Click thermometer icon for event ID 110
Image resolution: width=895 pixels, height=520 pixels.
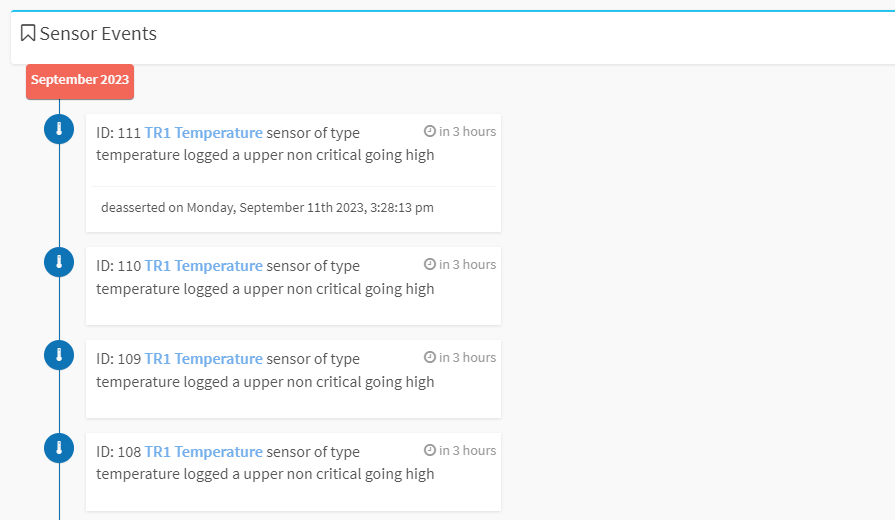click(59, 262)
